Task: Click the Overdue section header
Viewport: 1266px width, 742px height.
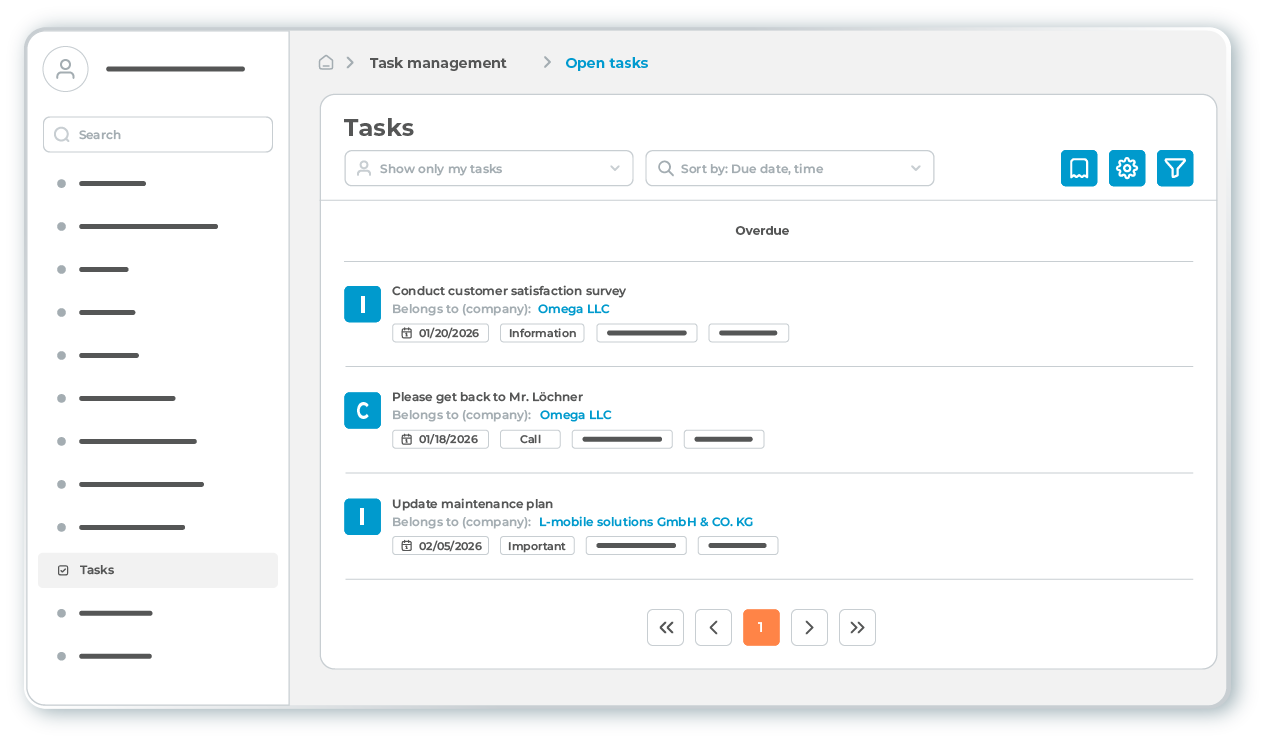Action: 762,231
